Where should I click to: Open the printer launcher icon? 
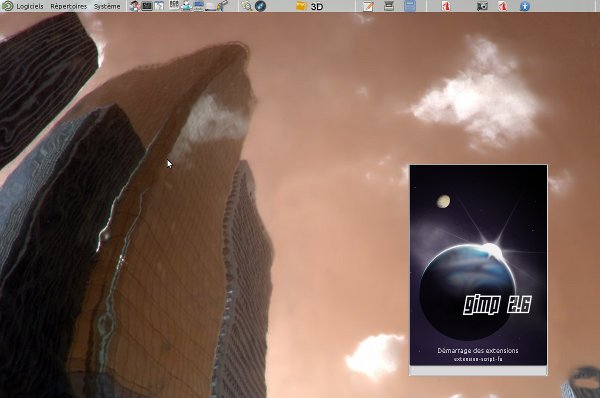[x=186, y=6]
